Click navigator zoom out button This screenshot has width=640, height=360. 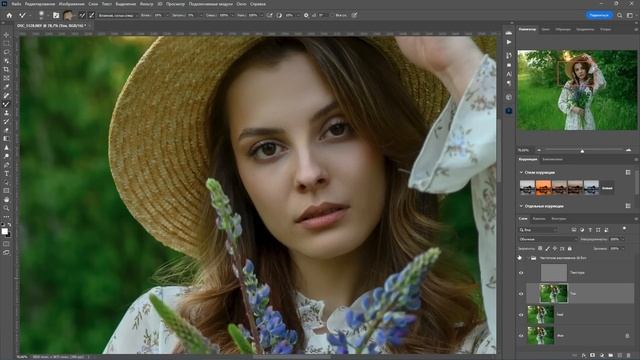click(x=538, y=150)
